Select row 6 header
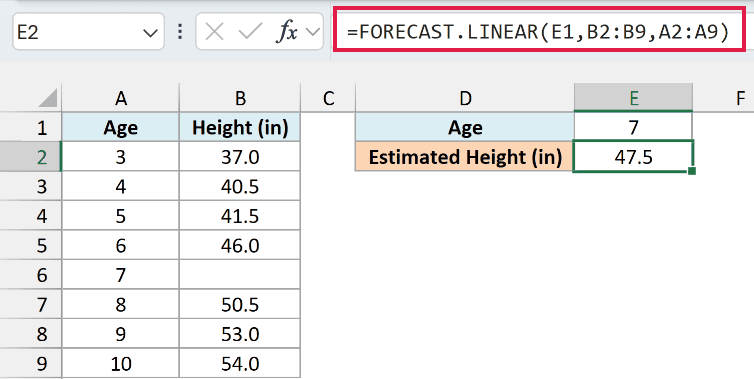754x379 pixels. (x=31, y=275)
